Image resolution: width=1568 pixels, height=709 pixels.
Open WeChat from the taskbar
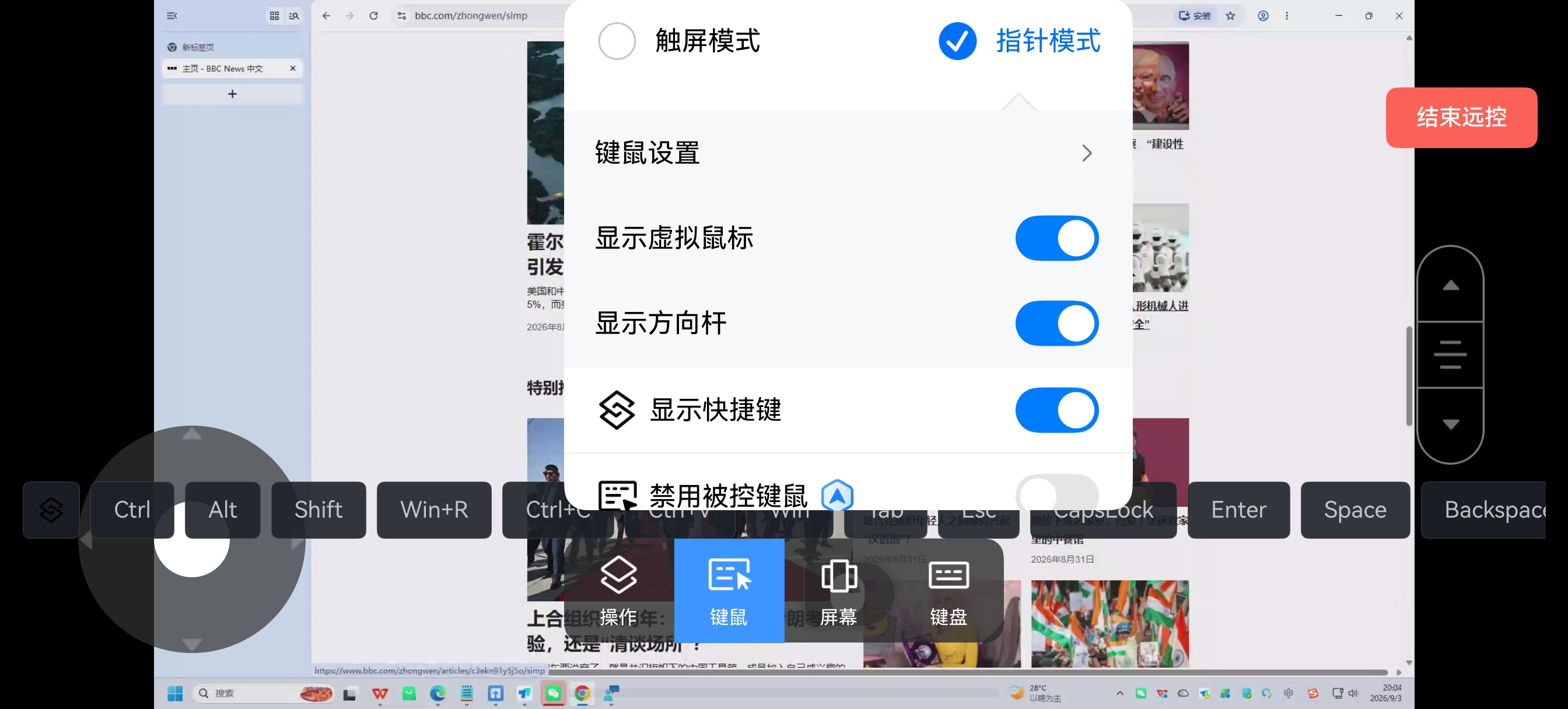pos(554,693)
